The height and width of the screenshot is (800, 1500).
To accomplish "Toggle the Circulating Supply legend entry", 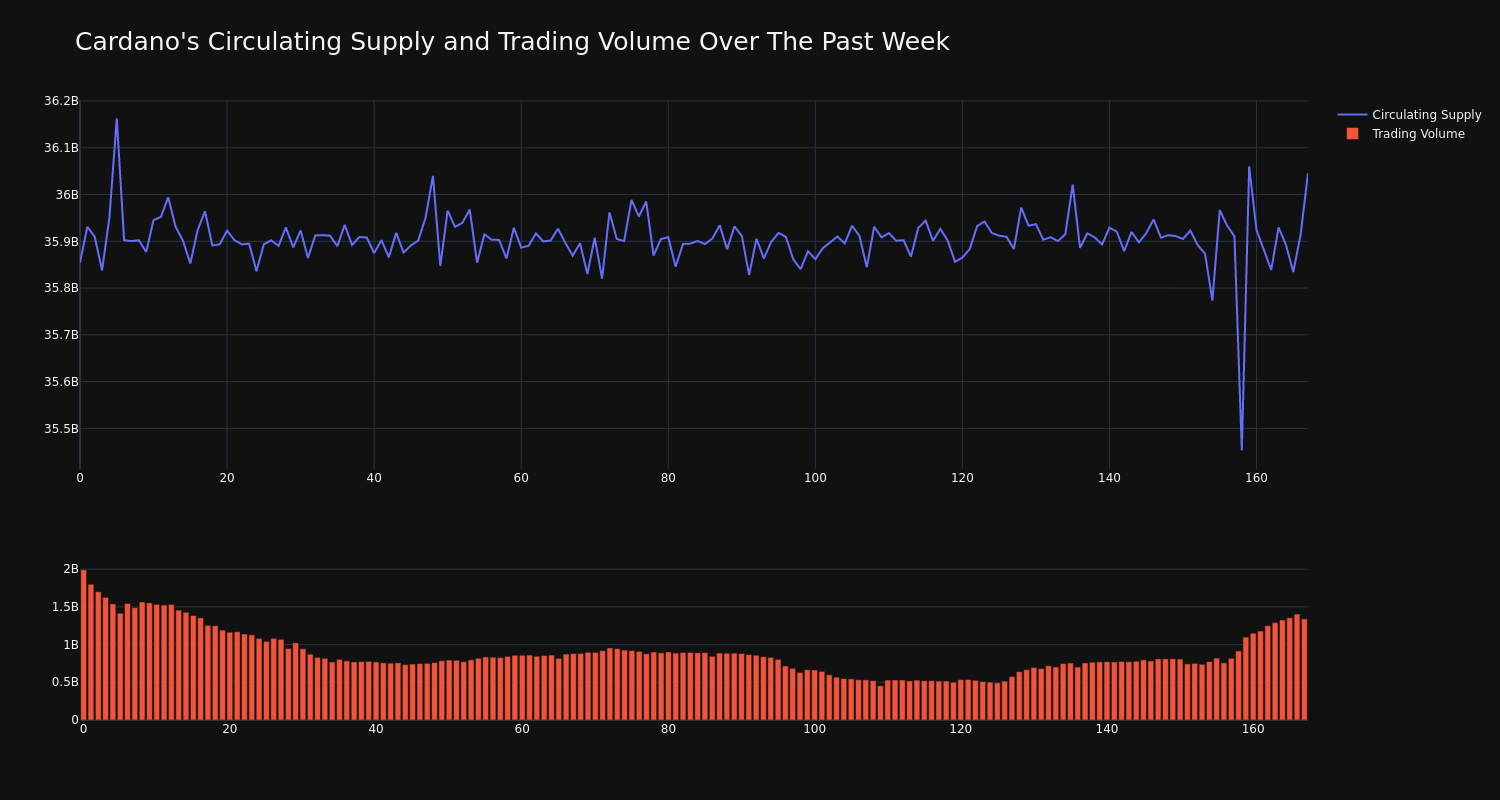I will 1409,115.
